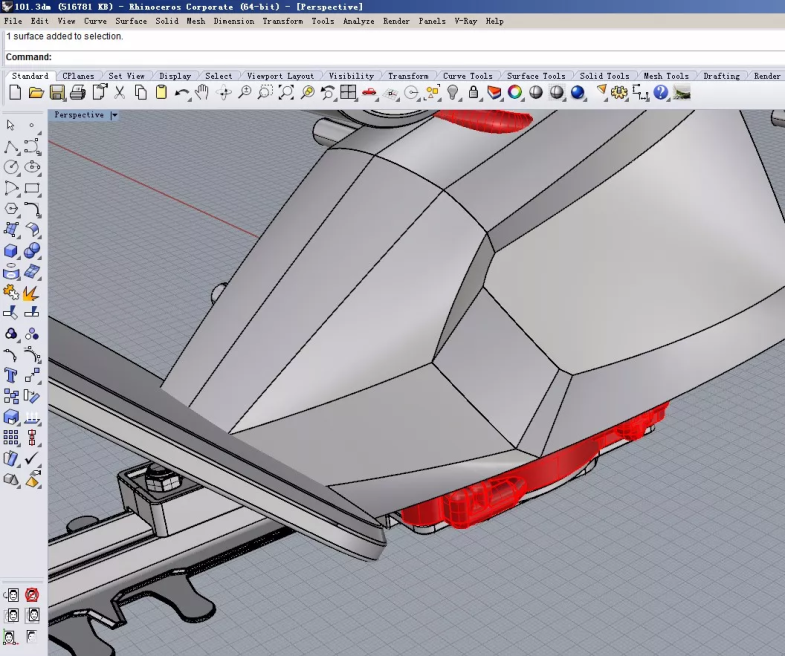Image resolution: width=785 pixels, height=656 pixels.
Task: Open the Perspective viewport dropdown arrow
Action: (x=114, y=115)
